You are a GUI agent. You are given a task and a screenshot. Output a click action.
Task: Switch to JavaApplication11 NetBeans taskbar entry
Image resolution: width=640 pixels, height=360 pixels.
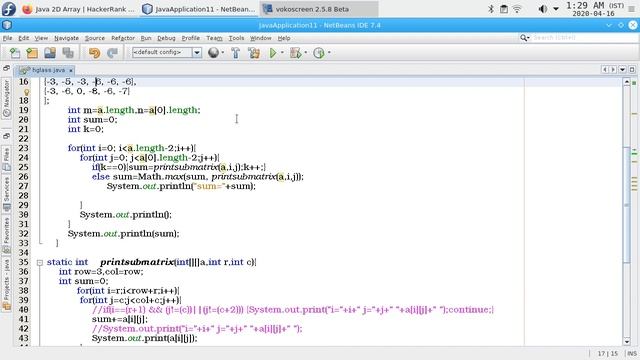[199, 9]
